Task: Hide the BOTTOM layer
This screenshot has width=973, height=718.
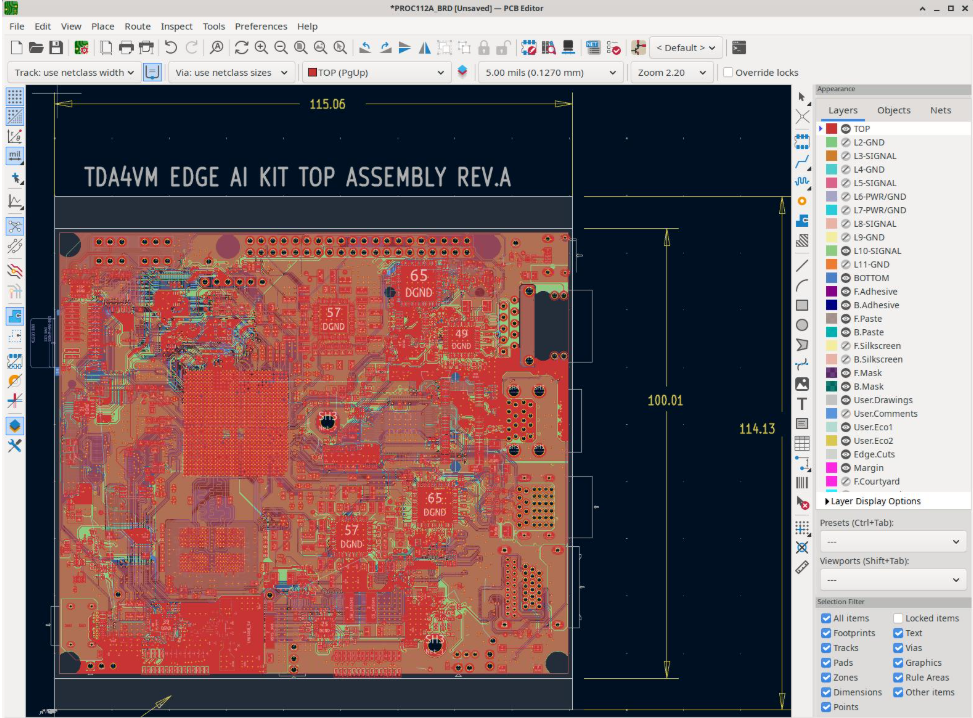Action: tap(845, 278)
